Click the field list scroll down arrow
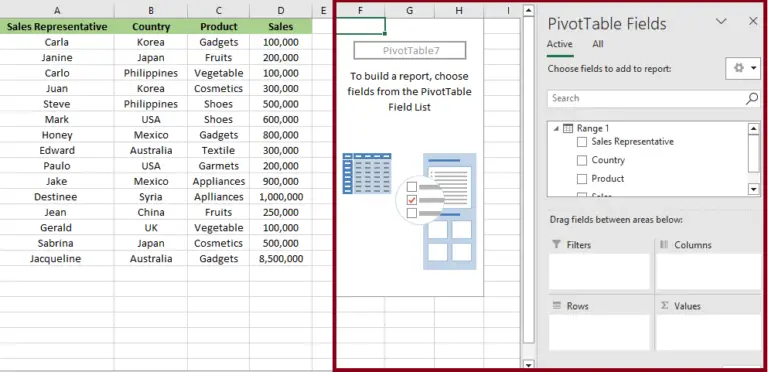 click(754, 189)
